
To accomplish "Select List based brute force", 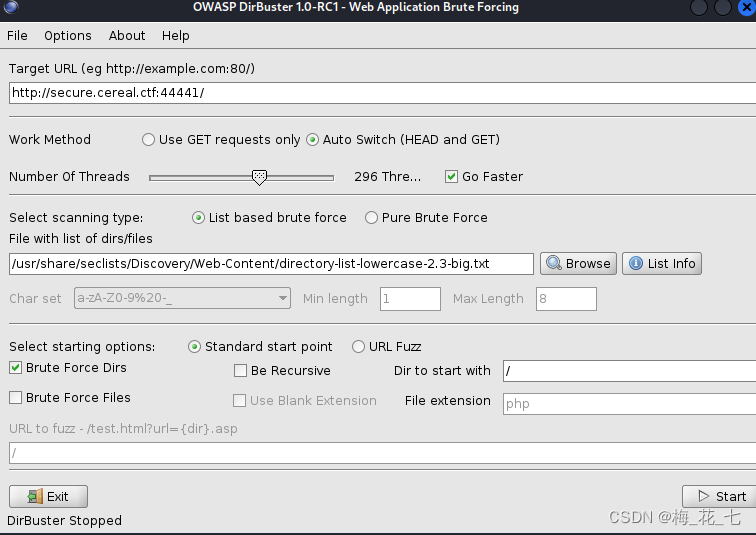I will (x=269, y=218).
